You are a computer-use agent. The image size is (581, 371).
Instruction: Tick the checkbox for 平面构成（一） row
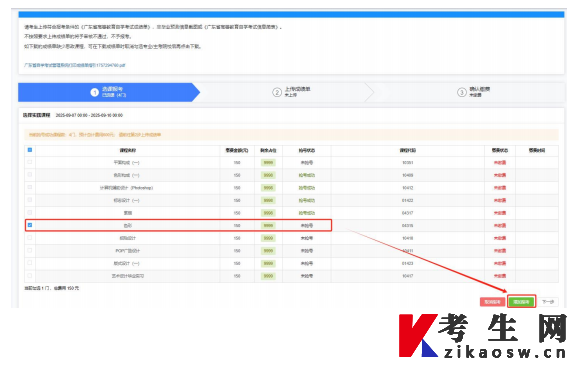coord(30,162)
